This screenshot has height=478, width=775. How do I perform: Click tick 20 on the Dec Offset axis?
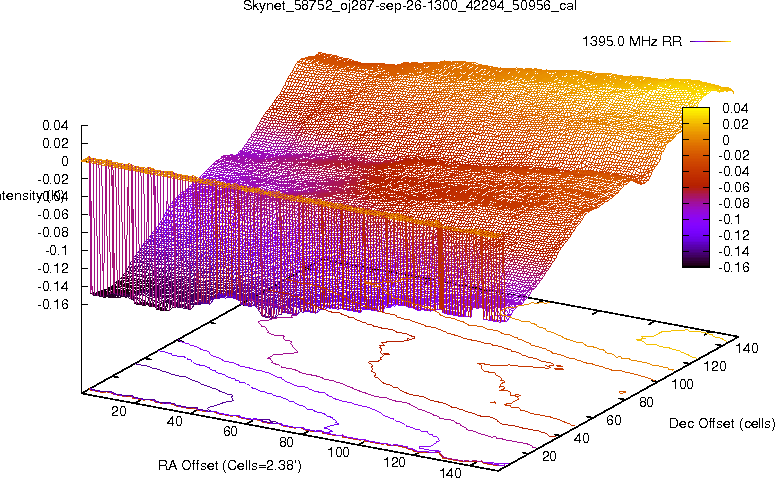[549, 456]
